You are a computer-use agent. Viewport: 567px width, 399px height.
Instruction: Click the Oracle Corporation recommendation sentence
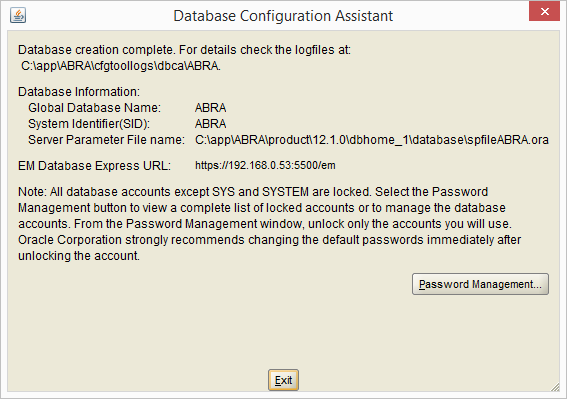tap(269, 240)
